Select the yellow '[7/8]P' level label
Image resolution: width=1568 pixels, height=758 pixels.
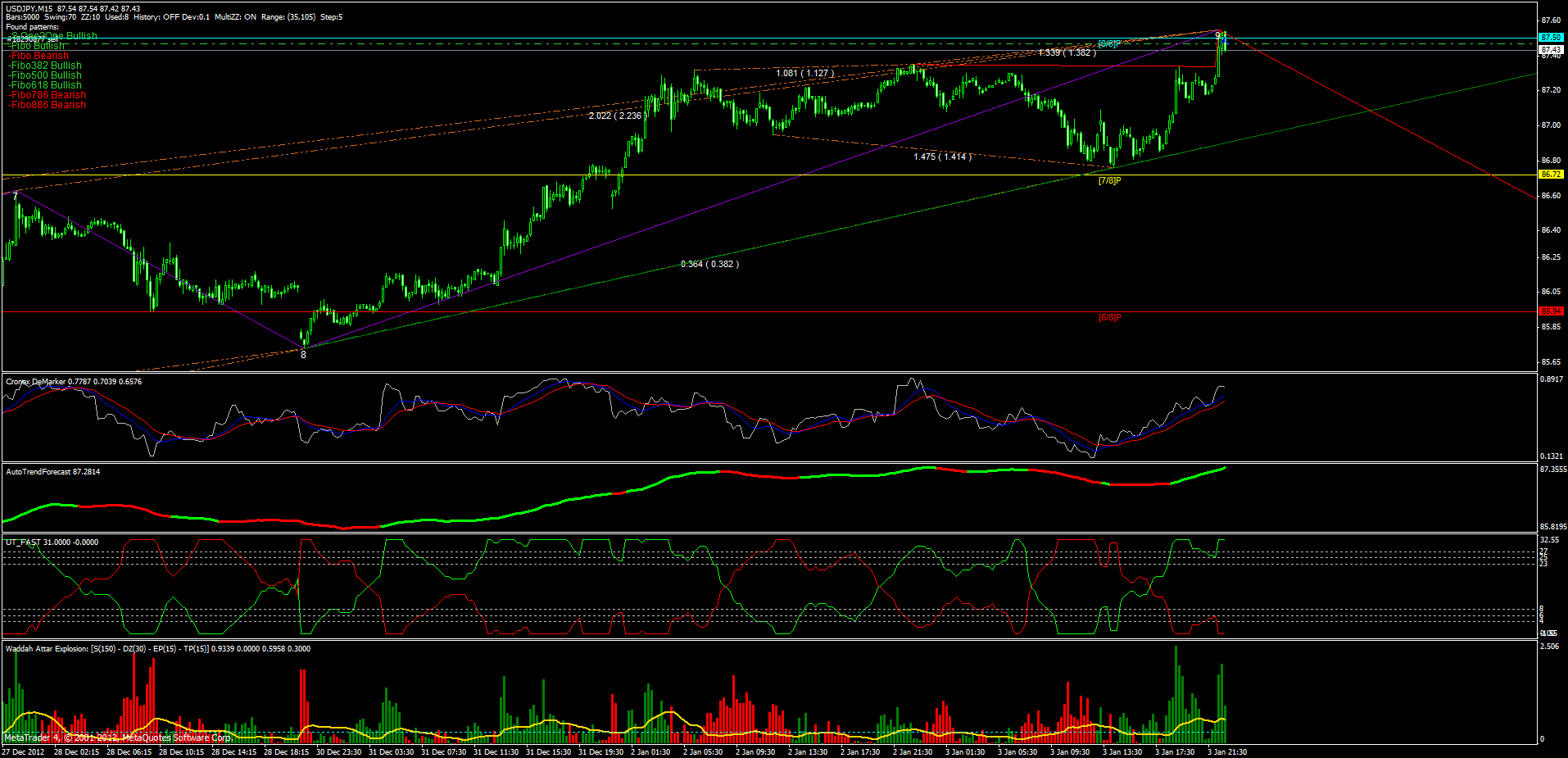click(1109, 180)
